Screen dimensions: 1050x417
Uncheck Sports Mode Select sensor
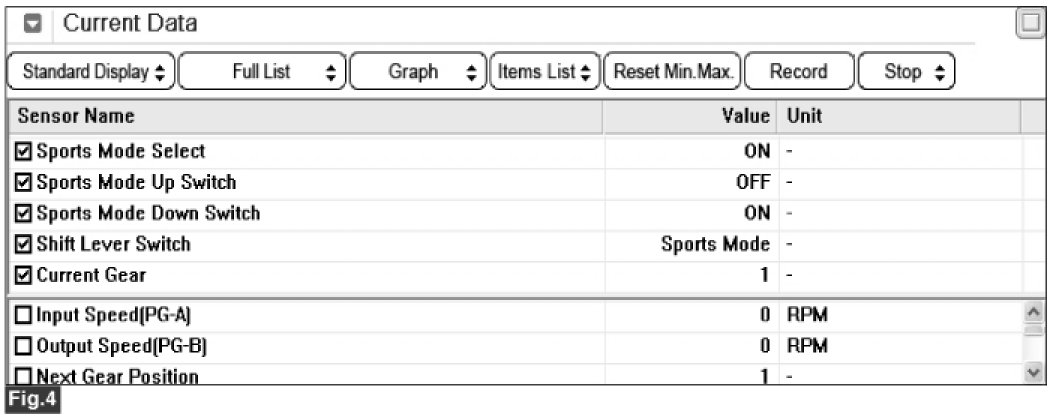pos(24,152)
